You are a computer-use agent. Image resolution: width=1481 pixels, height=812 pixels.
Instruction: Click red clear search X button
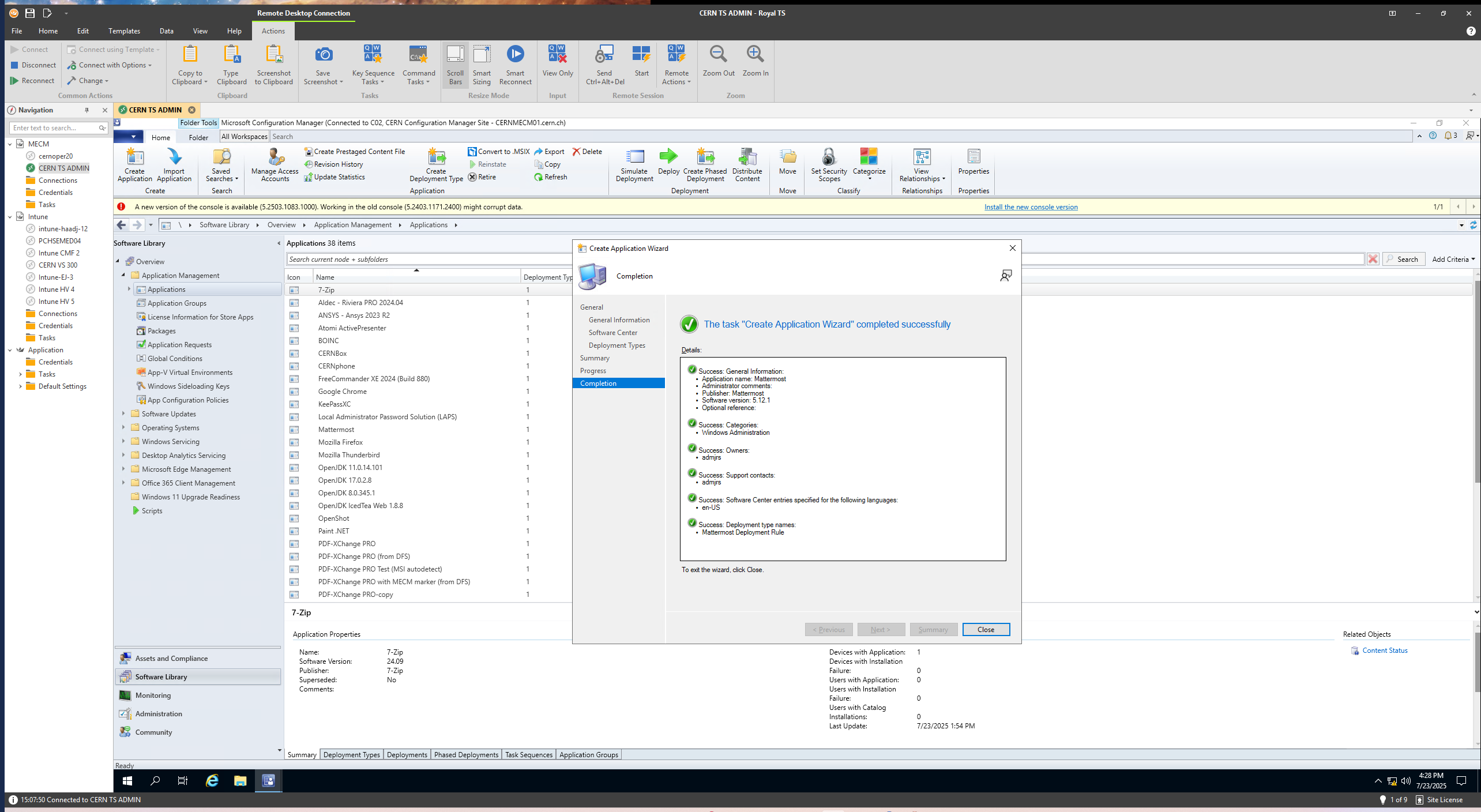point(1373,260)
